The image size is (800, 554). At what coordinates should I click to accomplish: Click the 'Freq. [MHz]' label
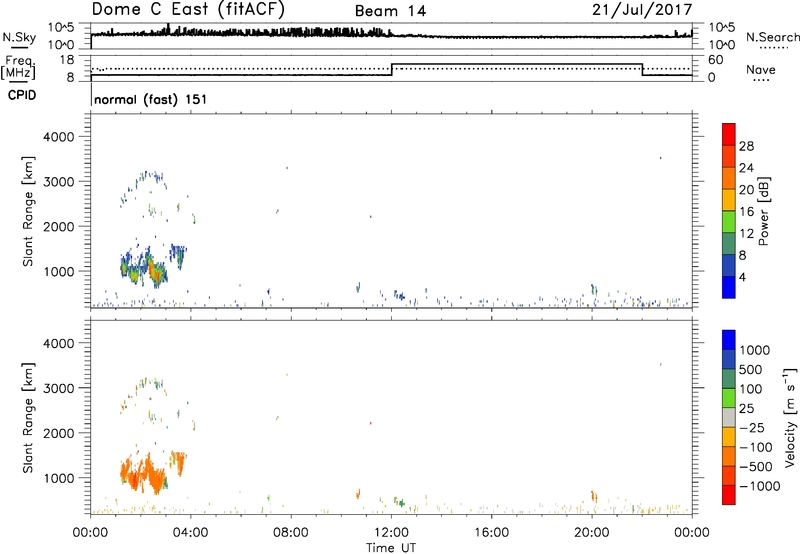point(19,68)
